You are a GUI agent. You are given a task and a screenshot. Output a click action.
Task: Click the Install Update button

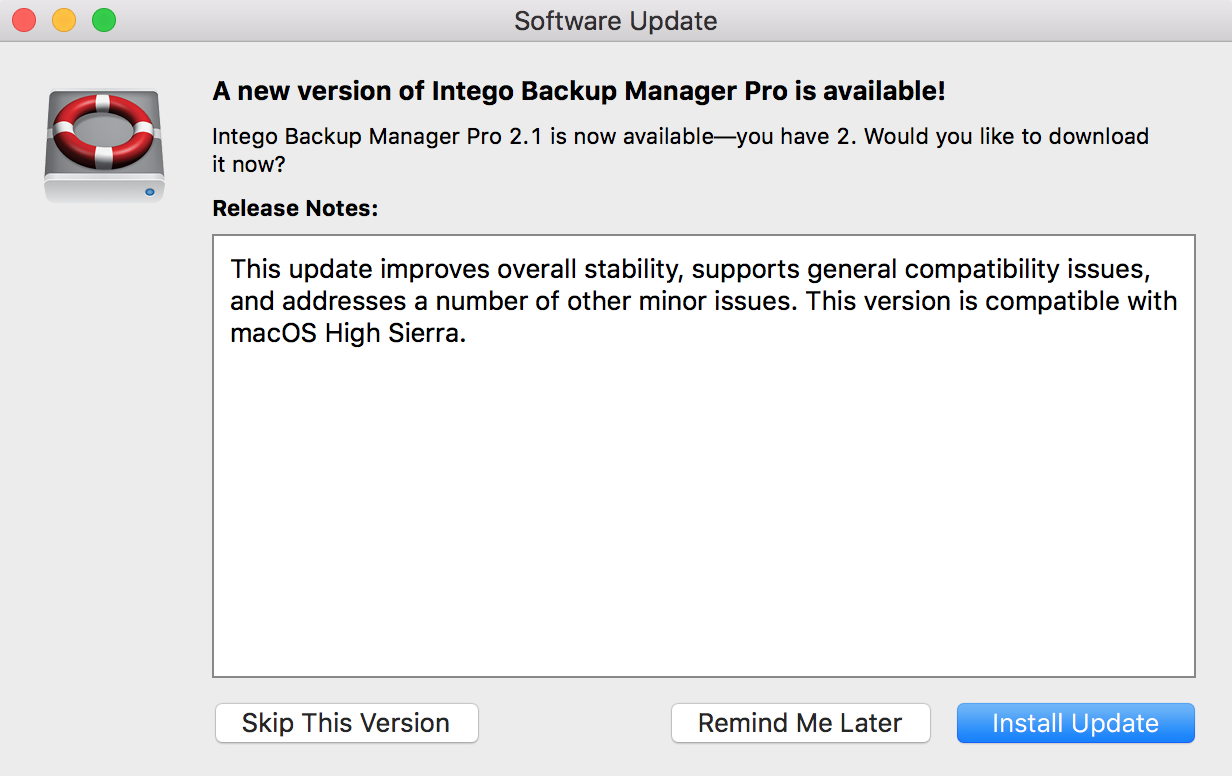(x=1075, y=723)
